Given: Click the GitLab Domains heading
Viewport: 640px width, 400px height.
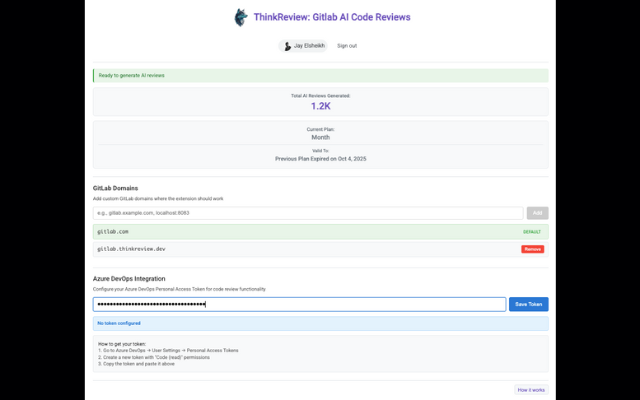Looking at the screenshot, I should tap(116, 188).
